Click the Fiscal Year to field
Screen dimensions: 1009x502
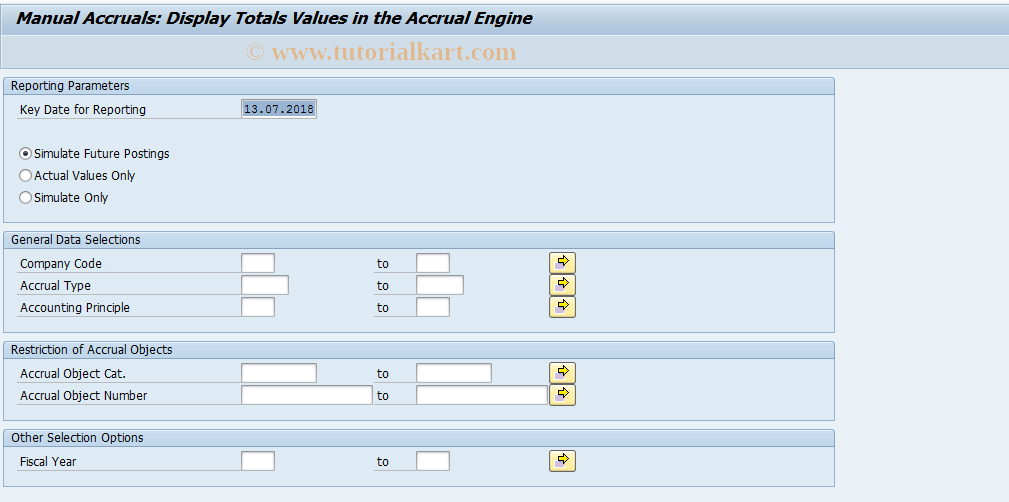pyautogui.click(x=433, y=461)
